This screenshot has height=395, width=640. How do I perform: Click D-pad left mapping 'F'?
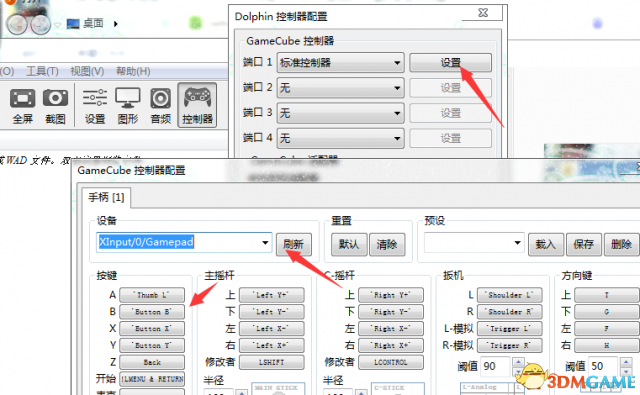[607, 328]
